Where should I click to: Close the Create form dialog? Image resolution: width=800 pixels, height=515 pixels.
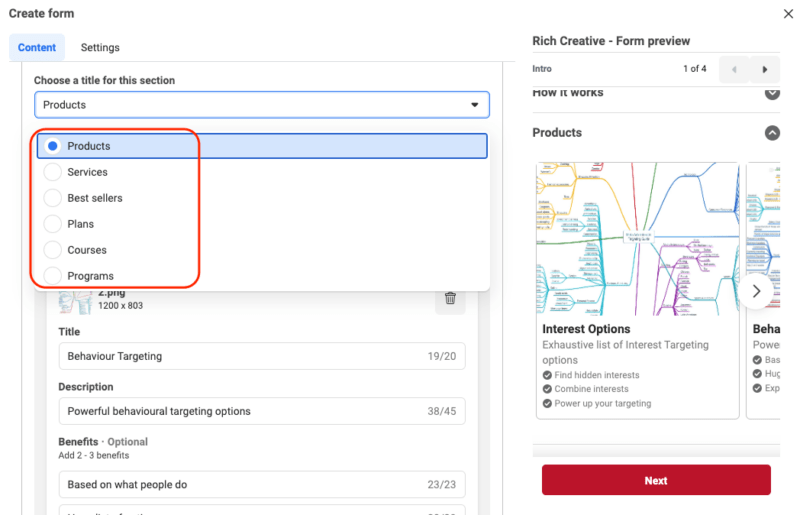(788, 14)
